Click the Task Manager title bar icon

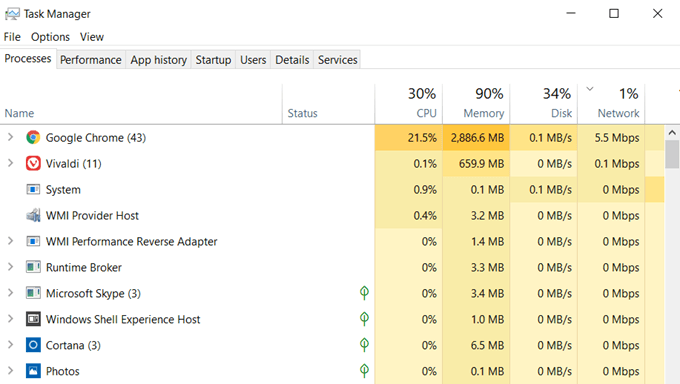(x=12, y=14)
